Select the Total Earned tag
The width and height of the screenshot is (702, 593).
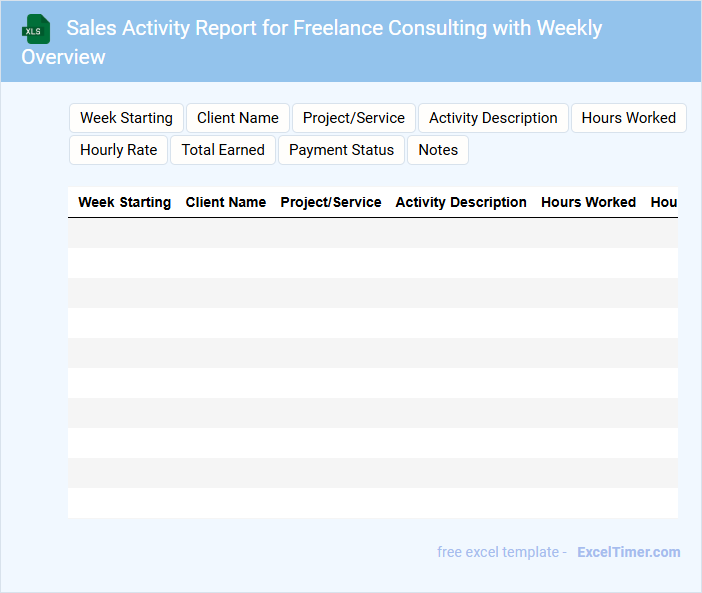223,150
